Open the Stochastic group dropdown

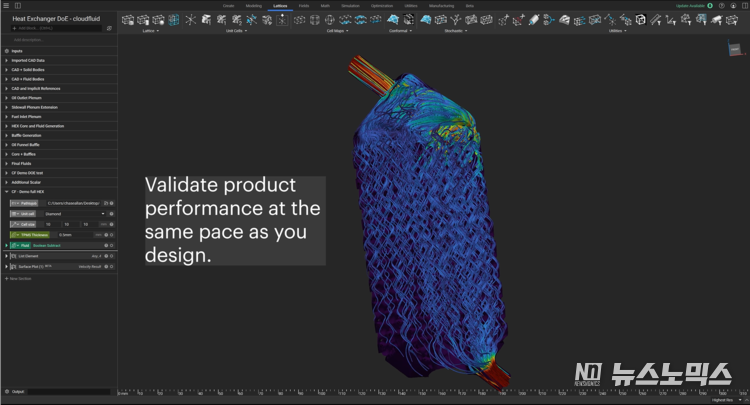pos(466,31)
